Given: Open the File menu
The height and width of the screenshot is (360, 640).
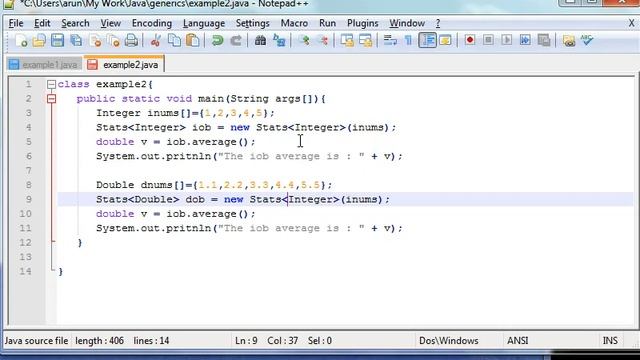Looking at the screenshot, I should (16, 23).
